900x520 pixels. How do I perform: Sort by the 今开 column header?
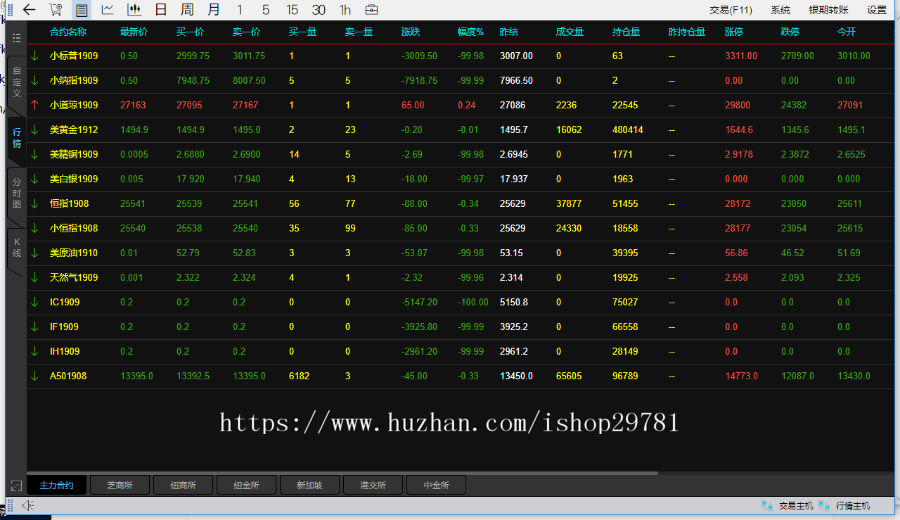[846, 32]
